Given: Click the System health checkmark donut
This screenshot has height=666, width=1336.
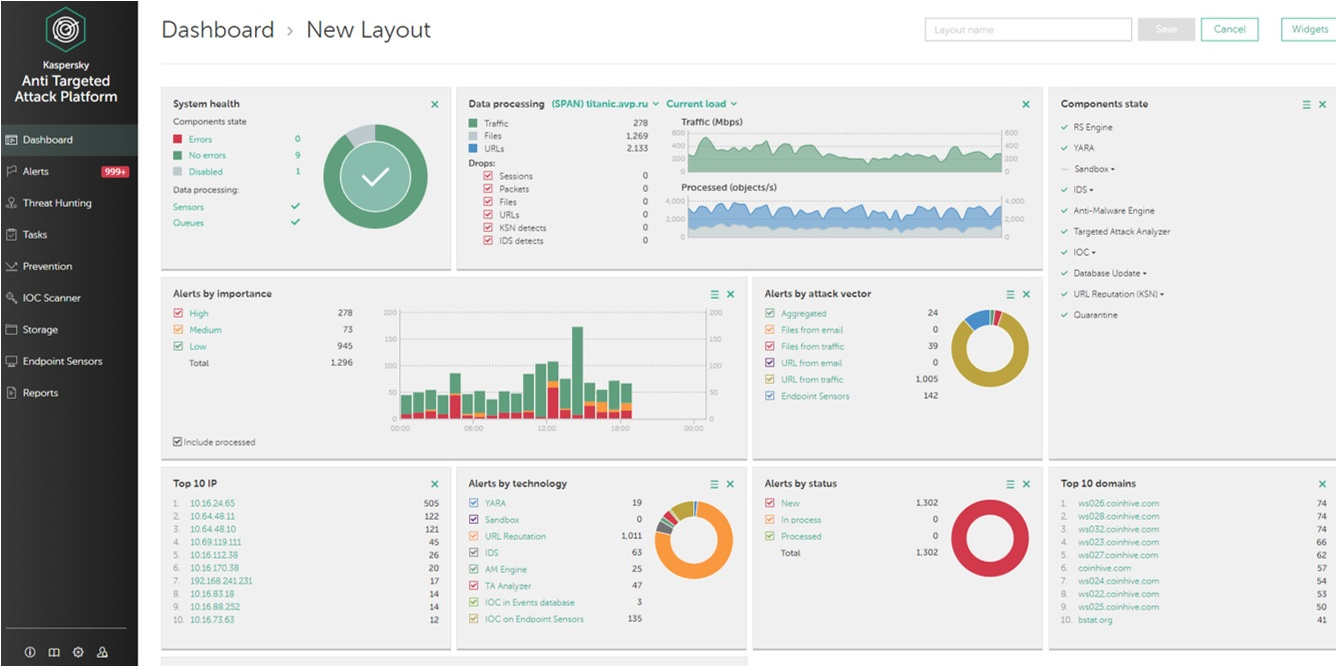Looking at the screenshot, I should click(x=375, y=177).
